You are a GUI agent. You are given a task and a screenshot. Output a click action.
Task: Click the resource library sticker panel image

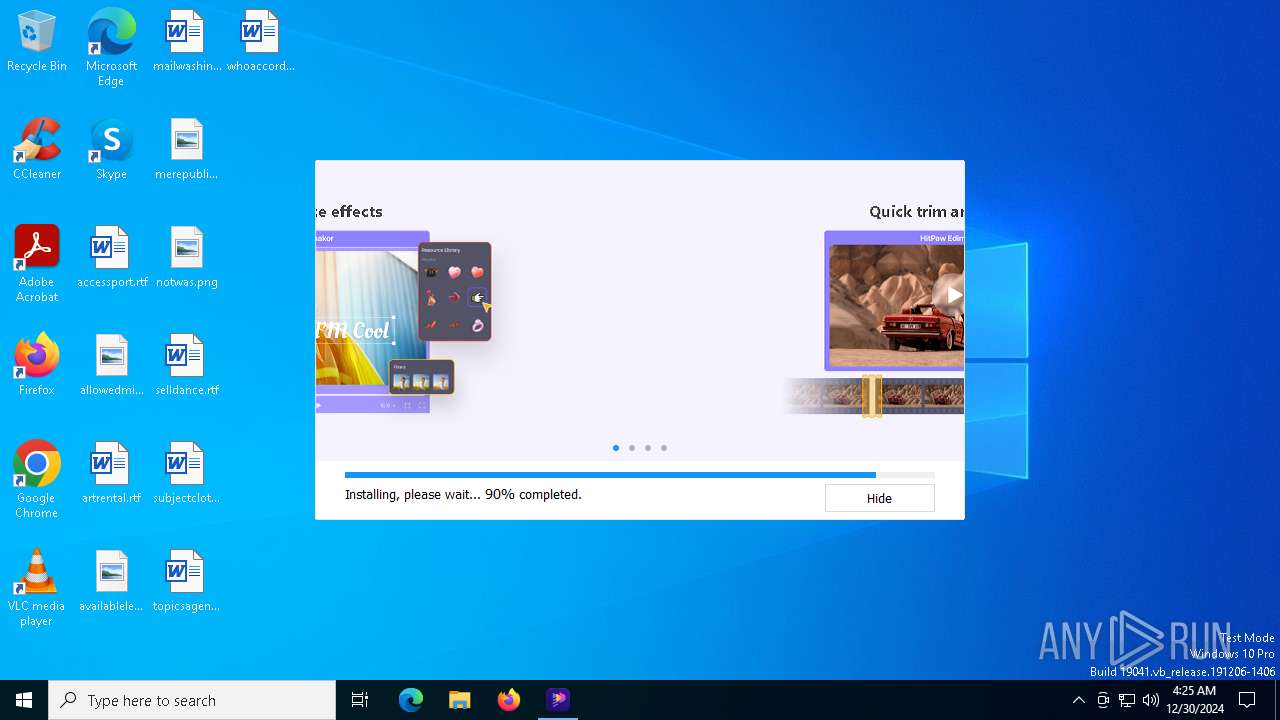pyautogui.click(x=455, y=291)
